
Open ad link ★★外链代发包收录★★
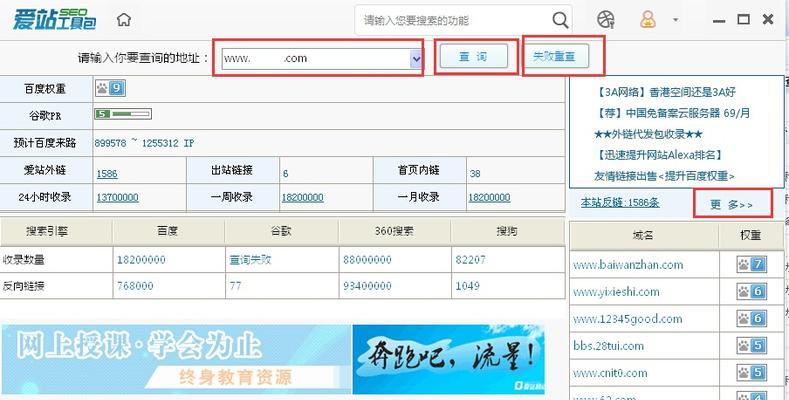coord(648,134)
